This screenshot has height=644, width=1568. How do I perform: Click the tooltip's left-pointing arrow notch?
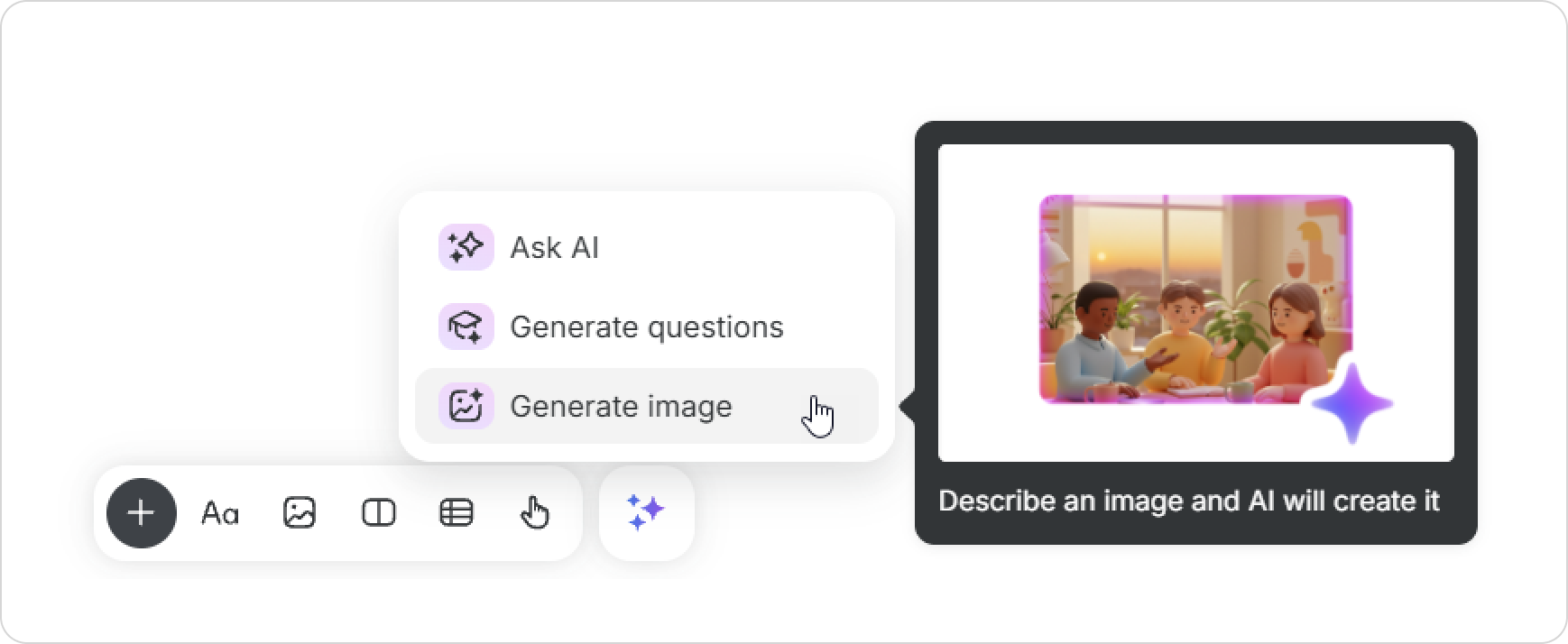908,407
